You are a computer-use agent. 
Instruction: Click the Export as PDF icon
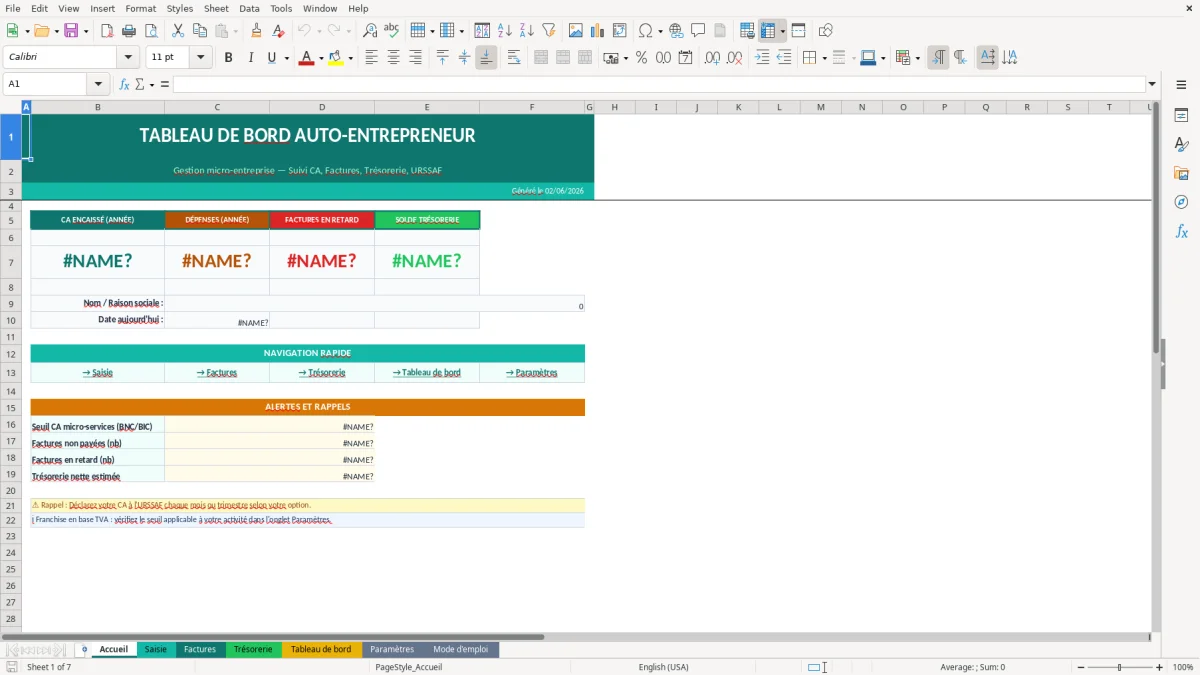pyautogui.click(x=107, y=31)
